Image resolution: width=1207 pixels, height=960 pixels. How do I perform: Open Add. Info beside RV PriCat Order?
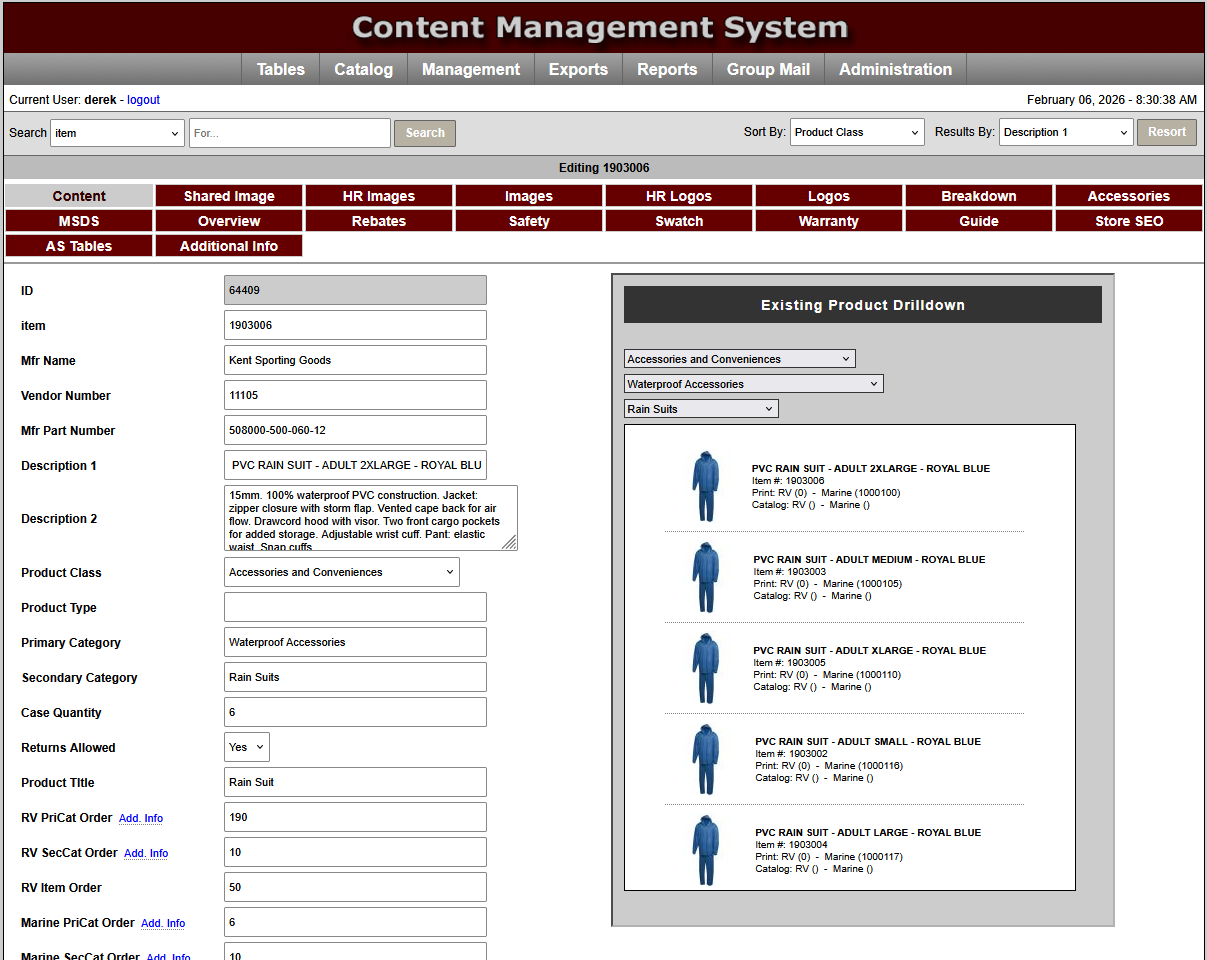point(140,818)
